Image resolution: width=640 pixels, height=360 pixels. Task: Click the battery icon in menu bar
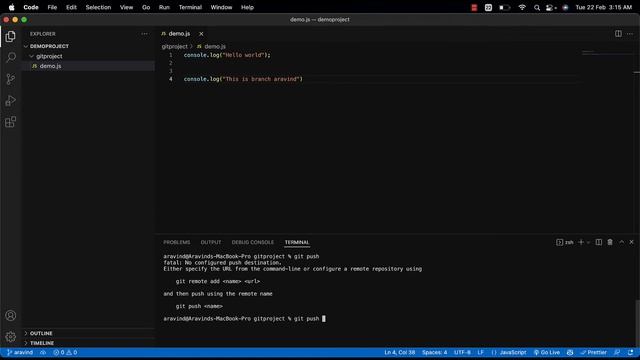tap(504, 7)
